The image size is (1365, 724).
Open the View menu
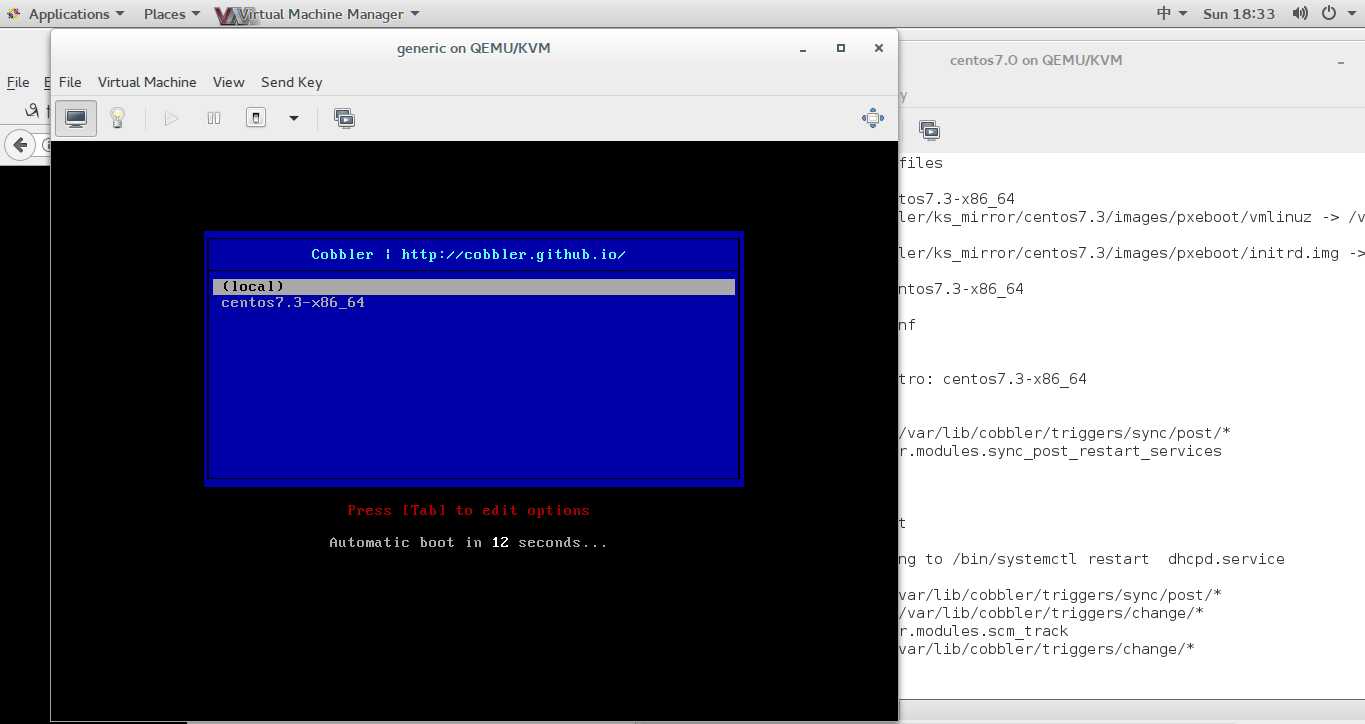pyautogui.click(x=228, y=82)
